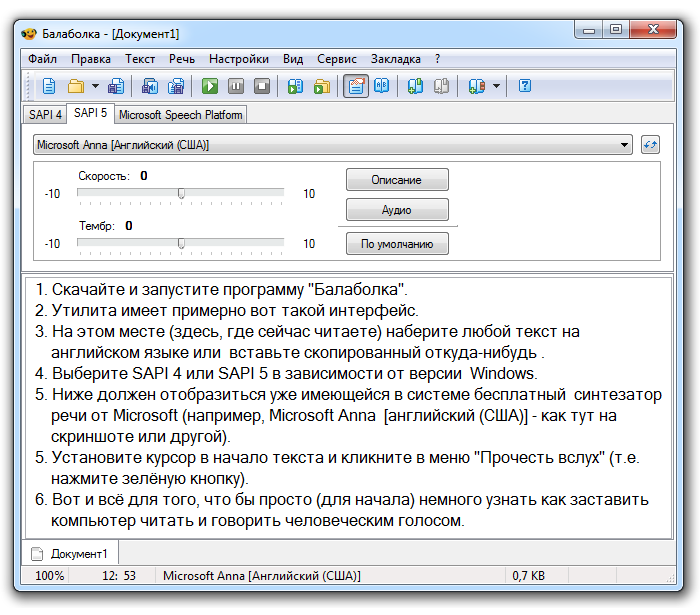
Task: Switch to Microsoft Speech Platform tab
Action: (180, 115)
